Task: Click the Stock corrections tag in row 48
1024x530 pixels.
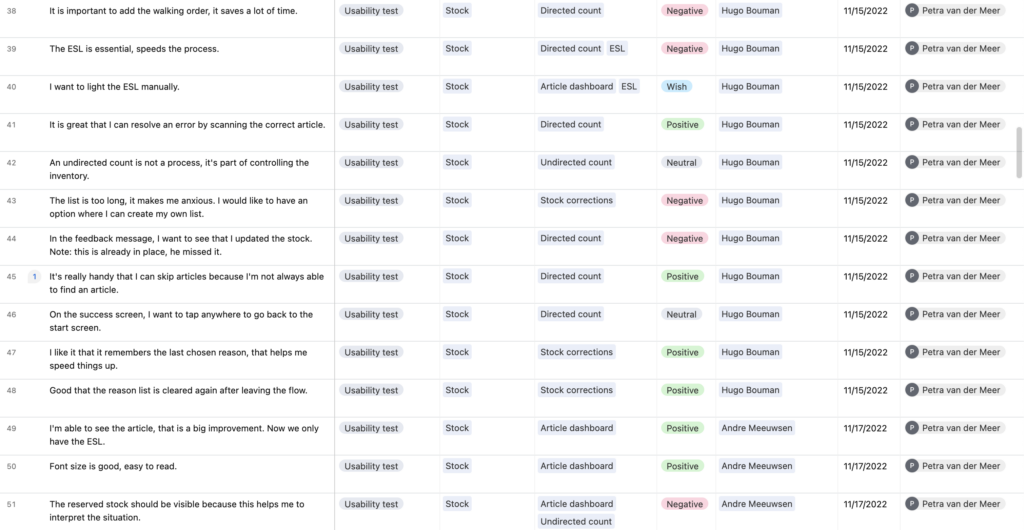Action: point(576,391)
